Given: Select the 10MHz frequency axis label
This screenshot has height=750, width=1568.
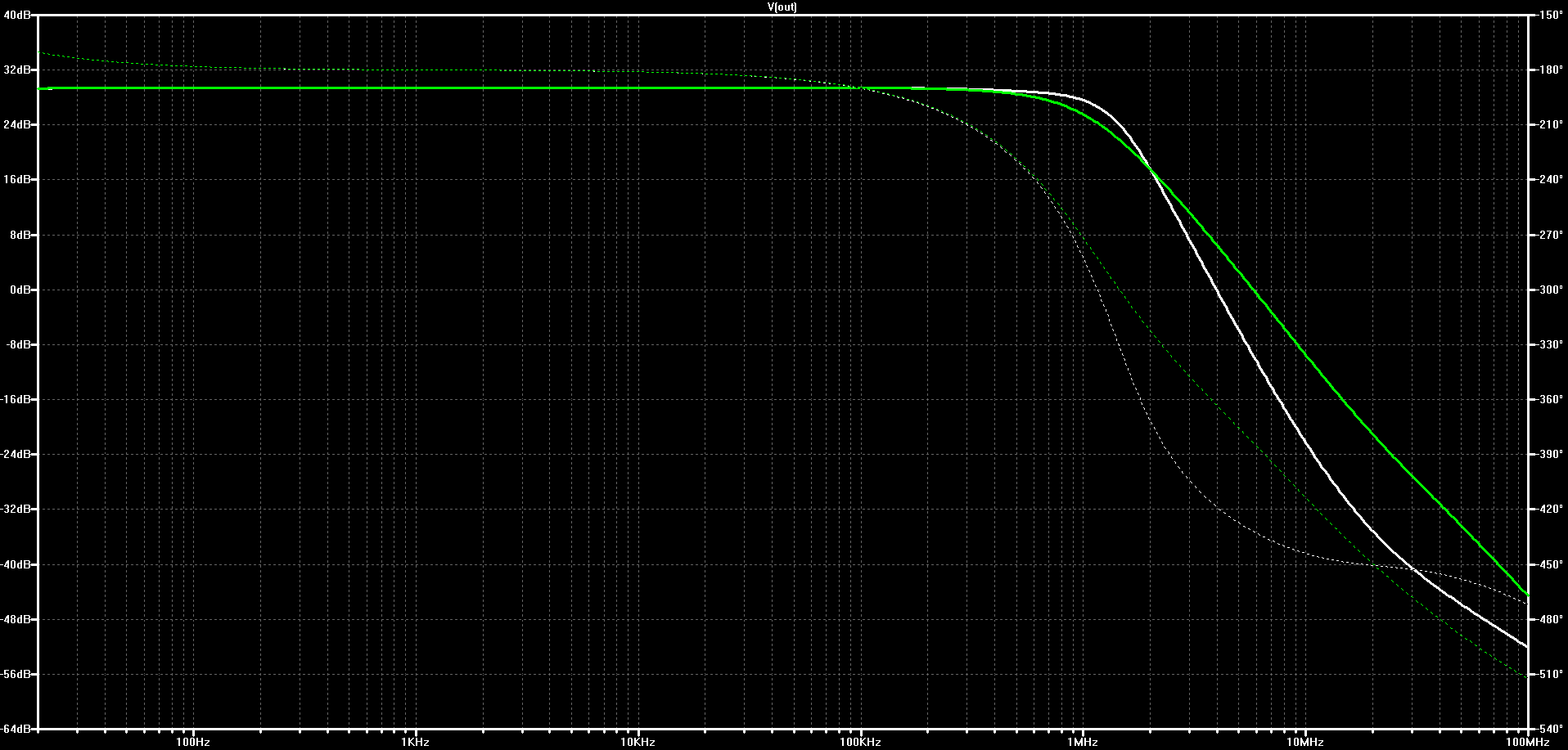Looking at the screenshot, I should (x=1304, y=742).
